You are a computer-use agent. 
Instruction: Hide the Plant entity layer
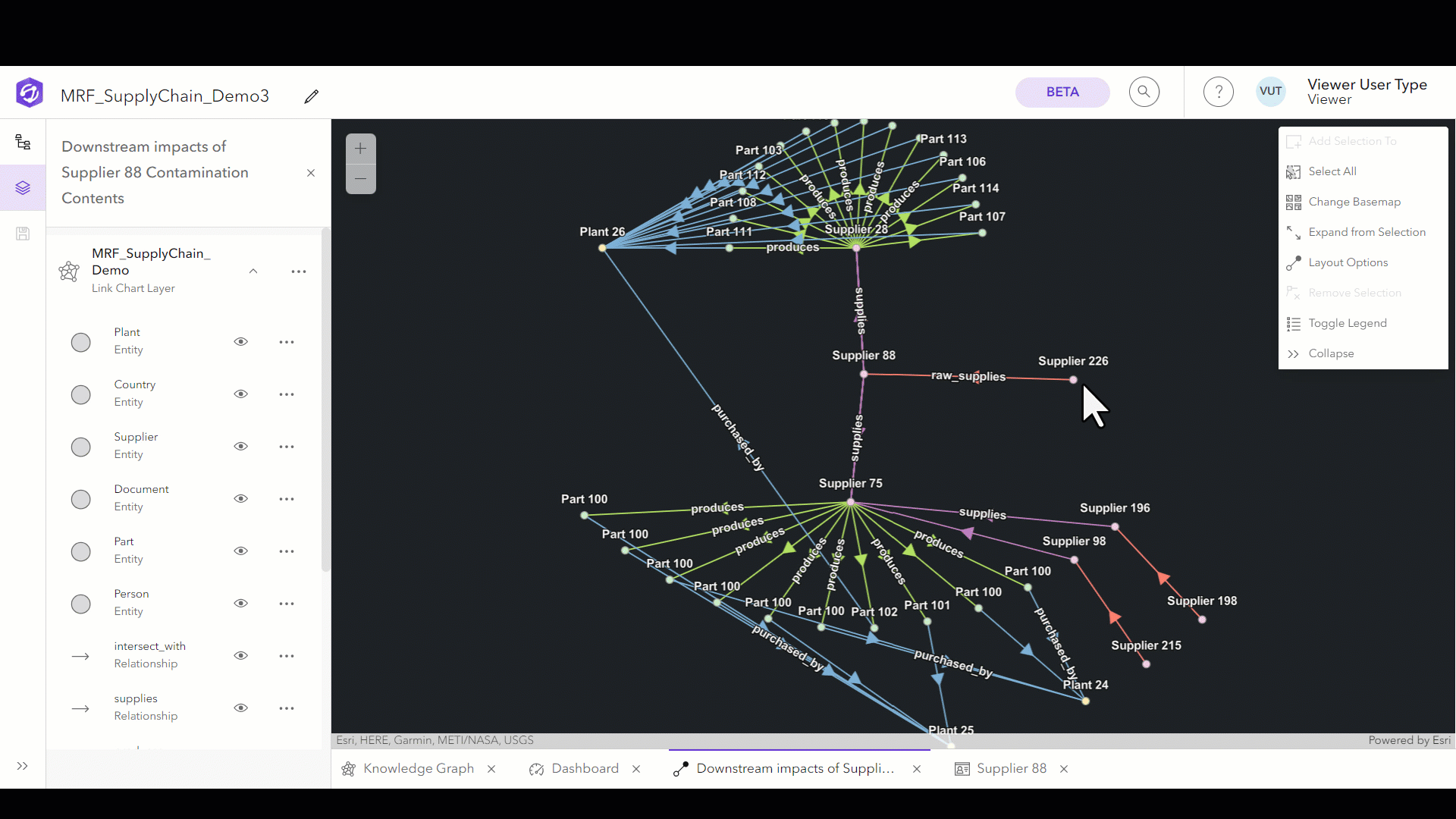[241, 342]
